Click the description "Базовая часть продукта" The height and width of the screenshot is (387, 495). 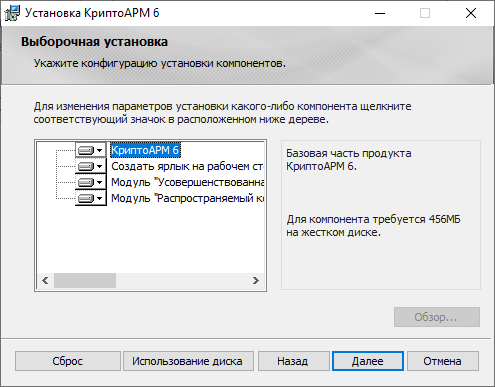(349, 153)
